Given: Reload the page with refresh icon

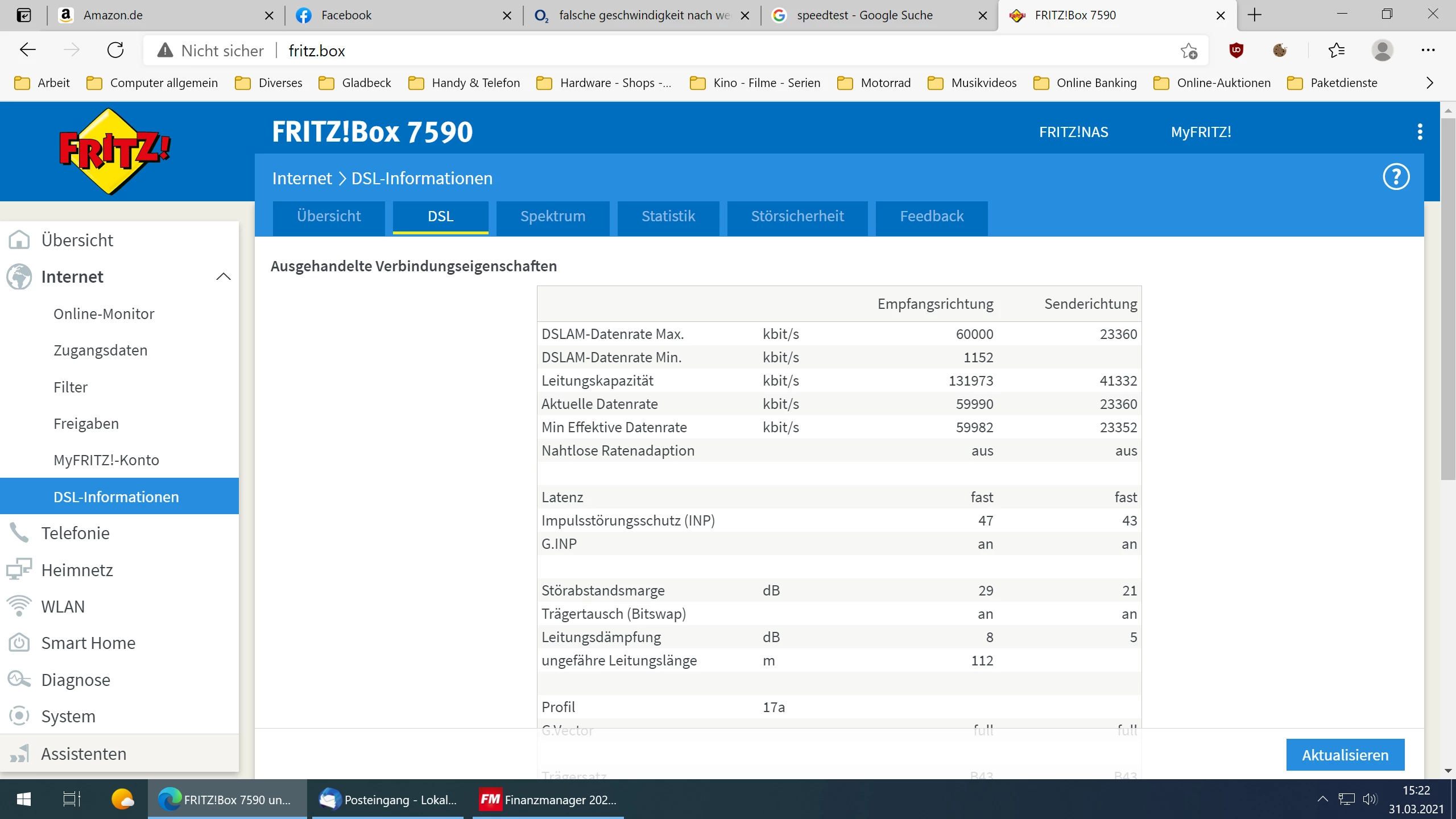Looking at the screenshot, I should coord(115,51).
